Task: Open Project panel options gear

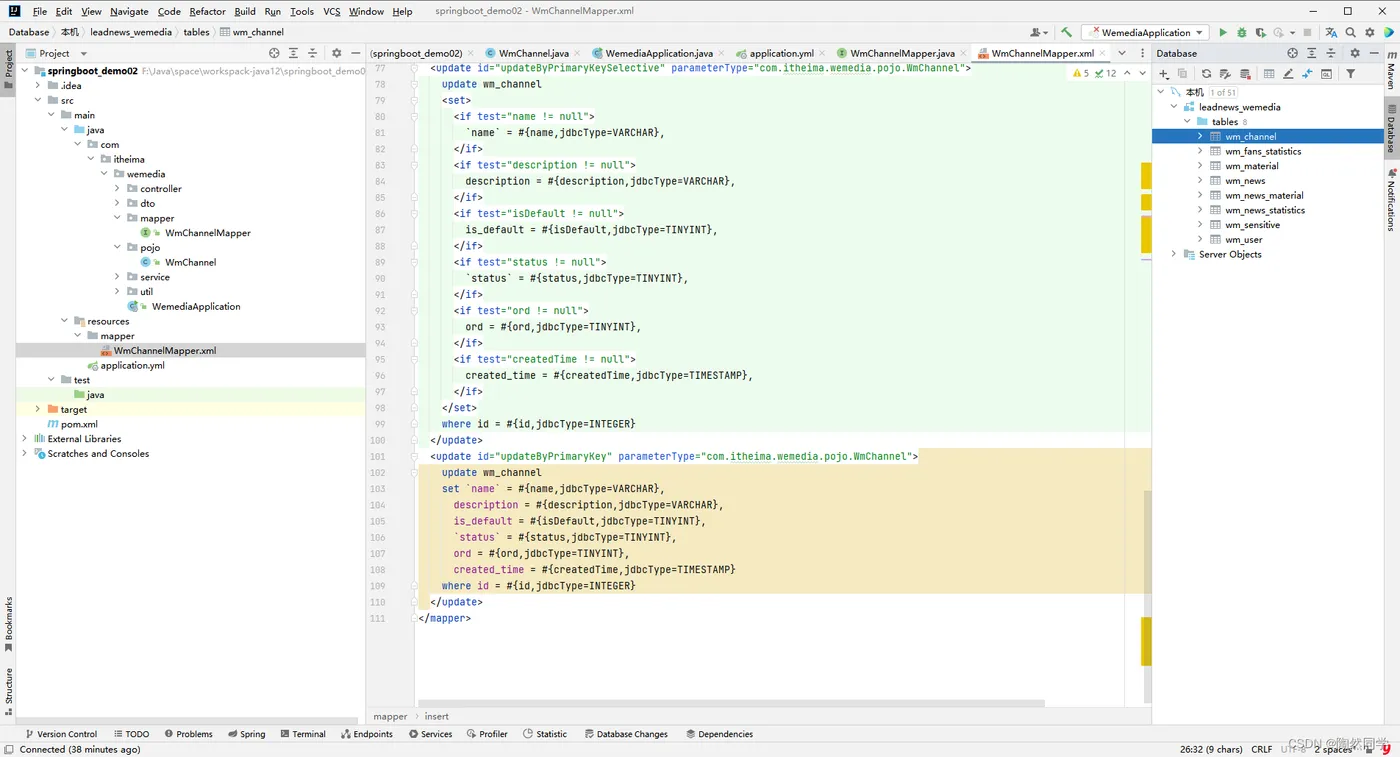Action: 336,53
